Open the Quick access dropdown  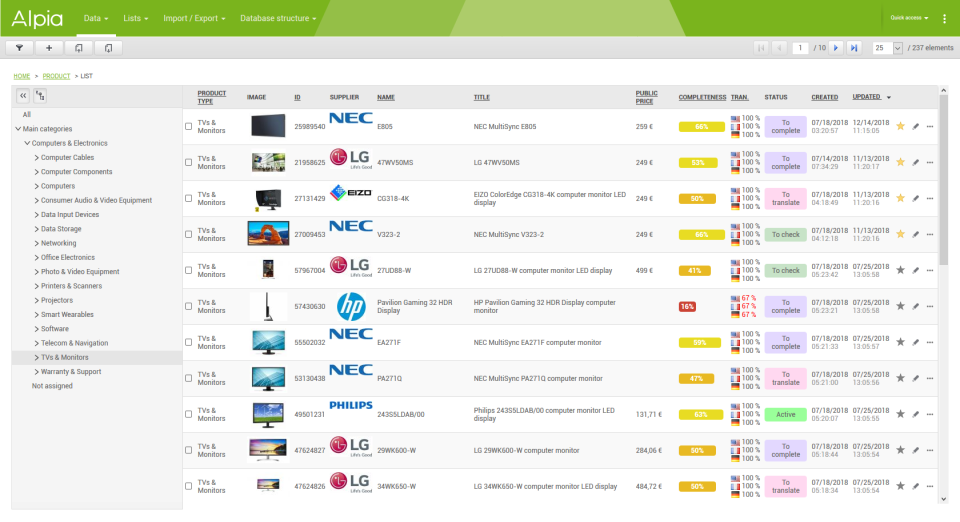909,18
